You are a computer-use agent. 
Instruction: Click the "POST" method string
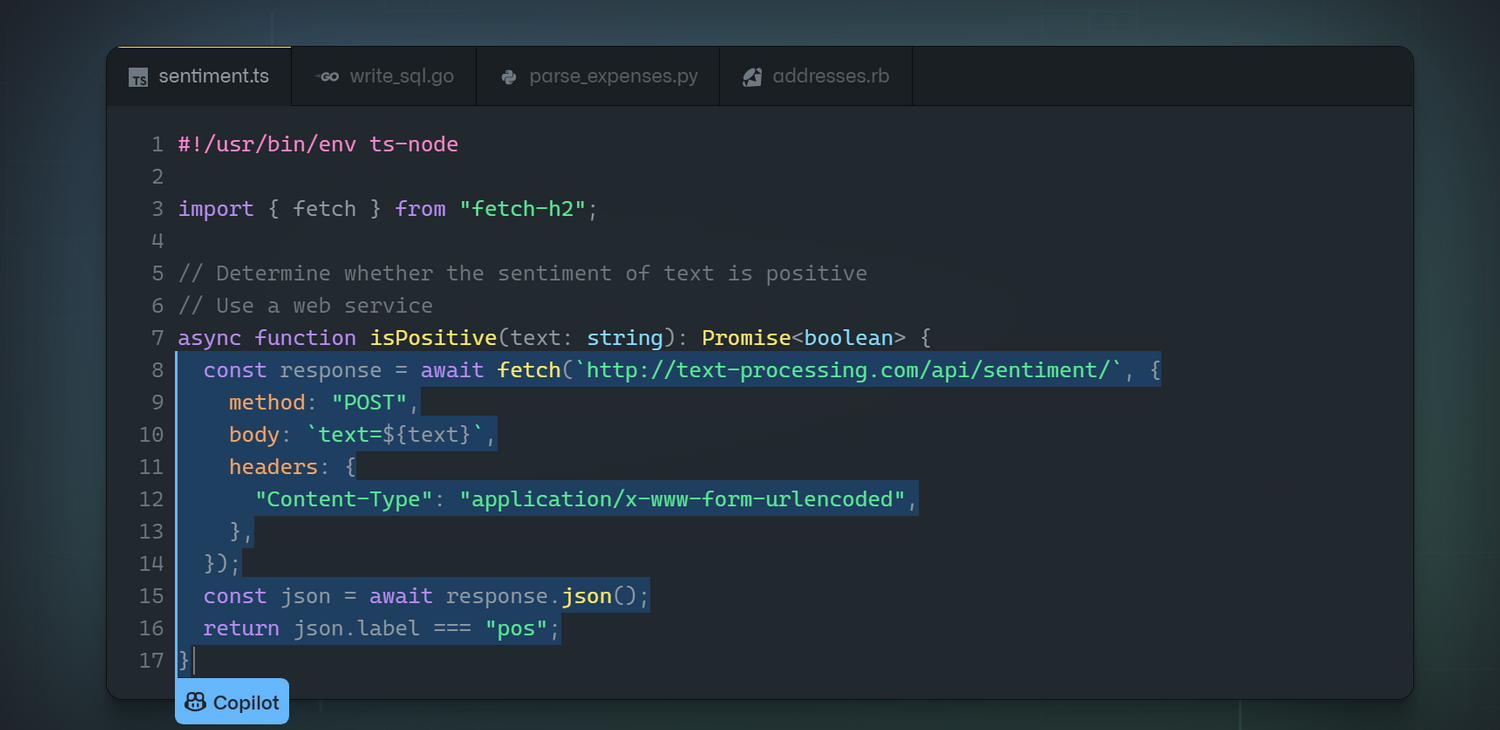point(369,402)
